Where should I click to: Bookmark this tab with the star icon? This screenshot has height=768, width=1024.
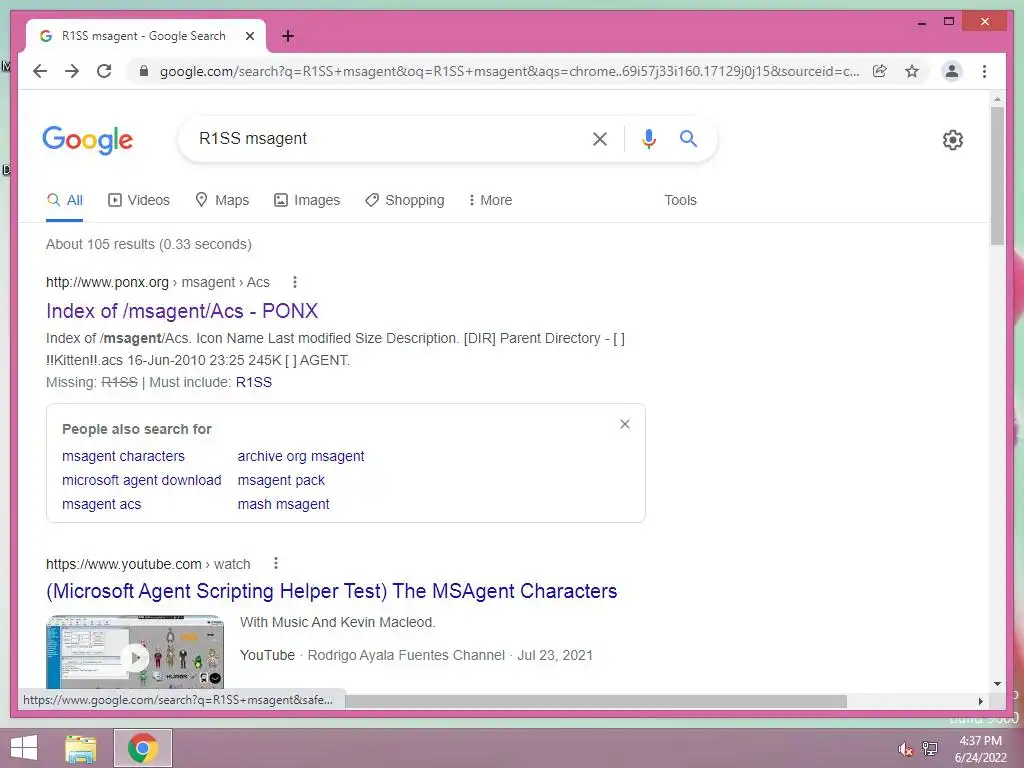tap(912, 71)
